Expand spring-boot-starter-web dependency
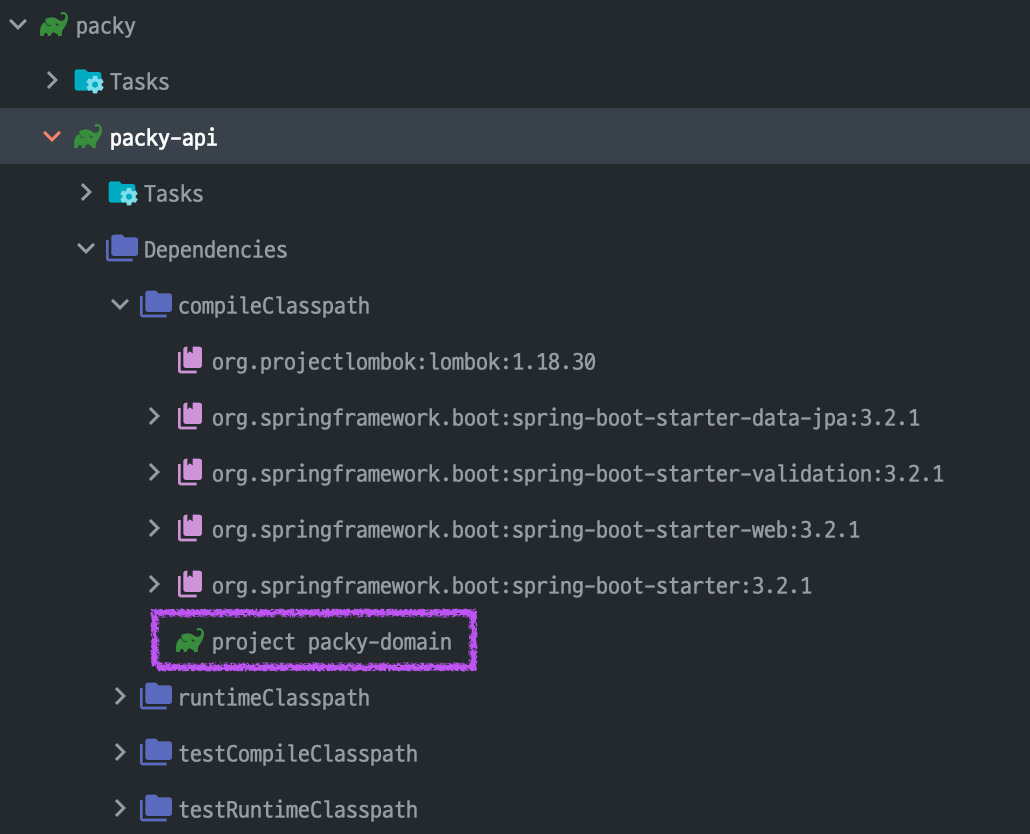The image size is (1030, 834). click(154, 528)
